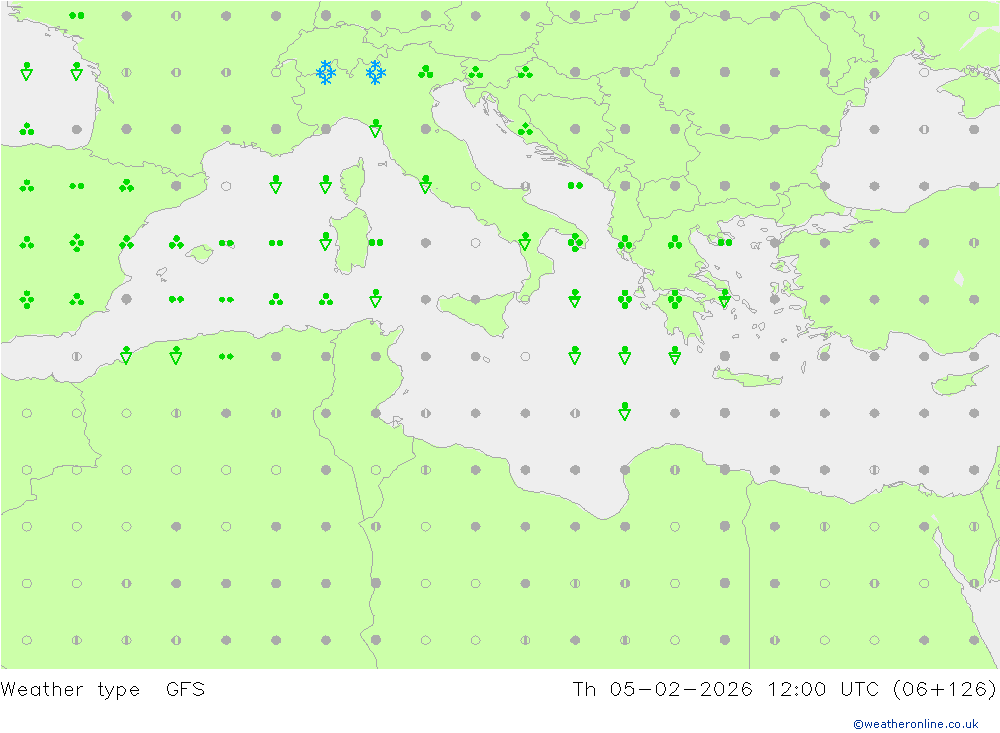Click the weatheronline.co.uk copyright link
The width and height of the screenshot is (1000, 733).
point(916,724)
